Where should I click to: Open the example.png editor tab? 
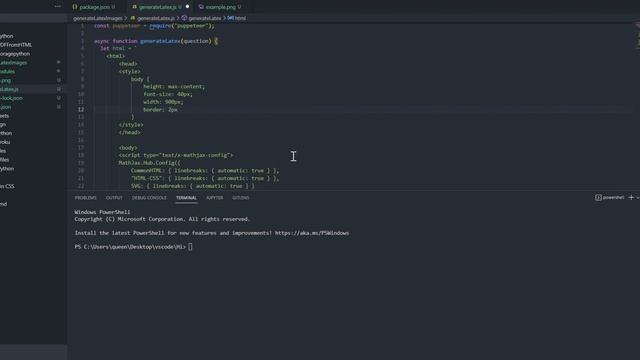tap(220, 7)
